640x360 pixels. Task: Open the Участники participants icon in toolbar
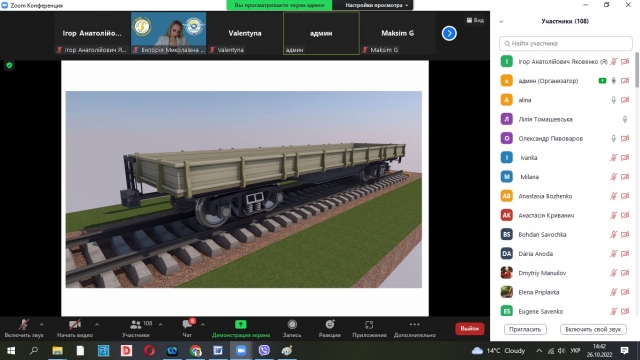click(x=135, y=324)
